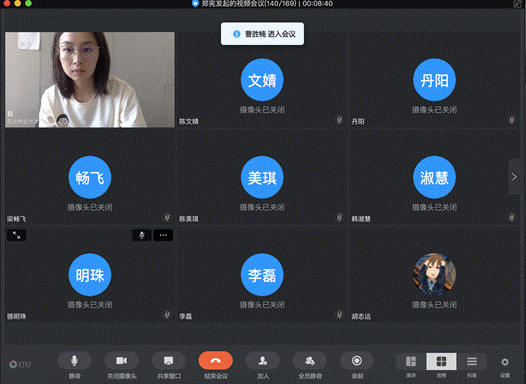Open the more options menu on 骆明珠's tile
This screenshot has width=526, height=384.
[x=163, y=235]
